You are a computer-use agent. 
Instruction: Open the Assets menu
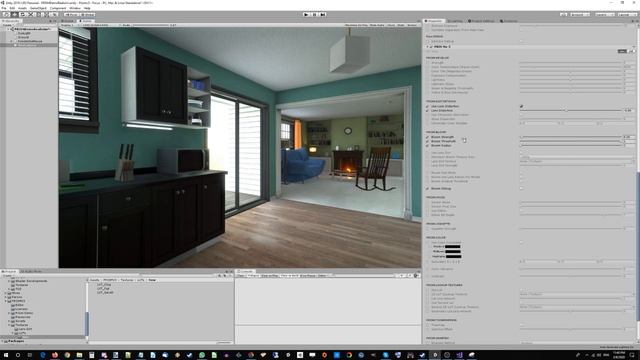(22, 8)
